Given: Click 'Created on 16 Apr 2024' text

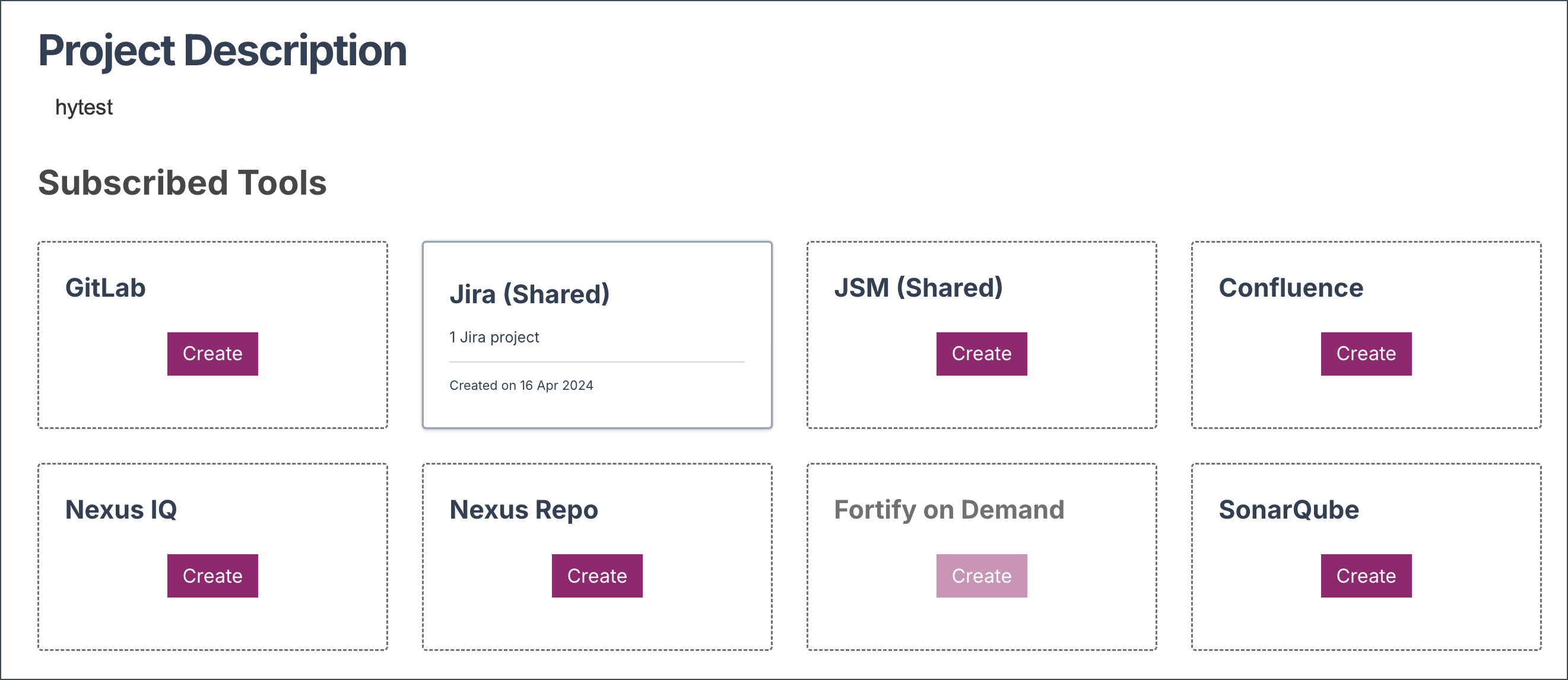Looking at the screenshot, I should pyautogui.click(x=521, y=385).
